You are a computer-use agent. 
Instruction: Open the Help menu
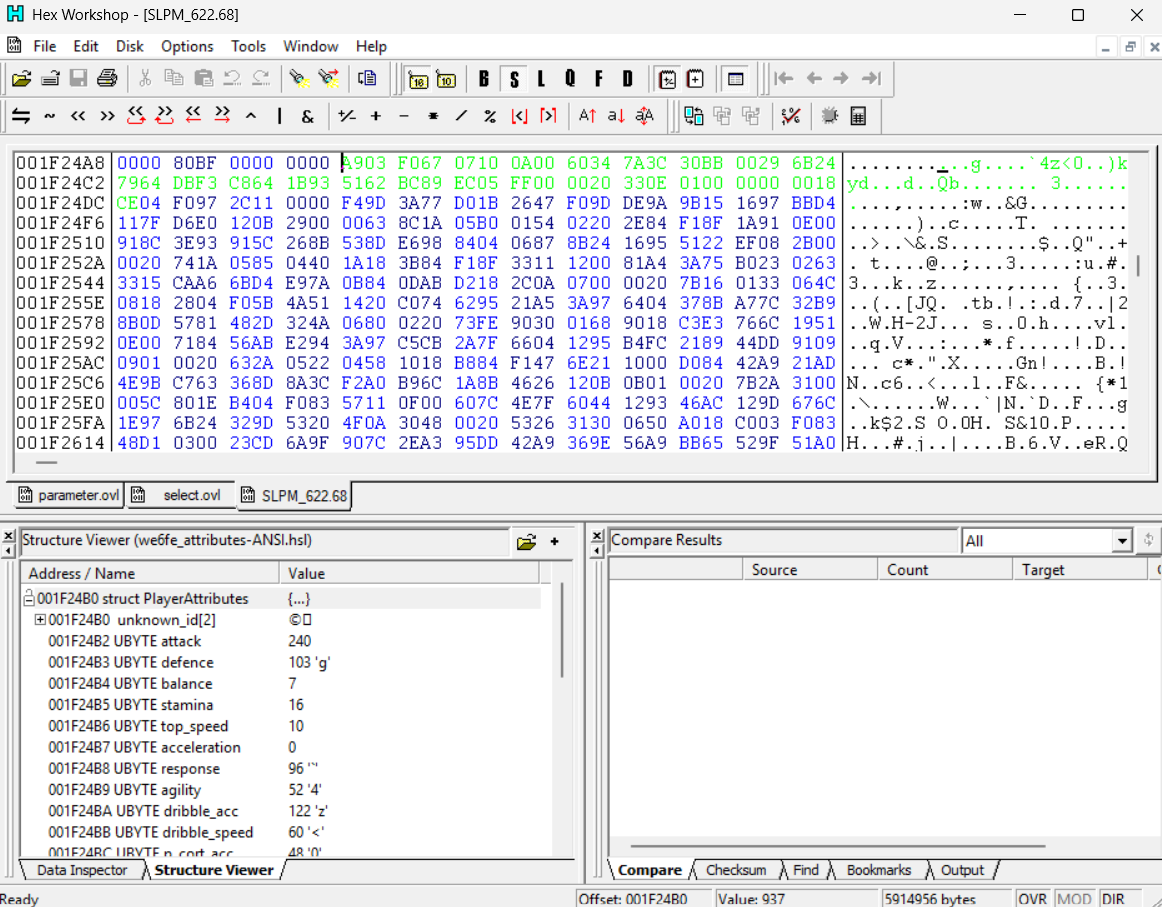click(371, 46)
